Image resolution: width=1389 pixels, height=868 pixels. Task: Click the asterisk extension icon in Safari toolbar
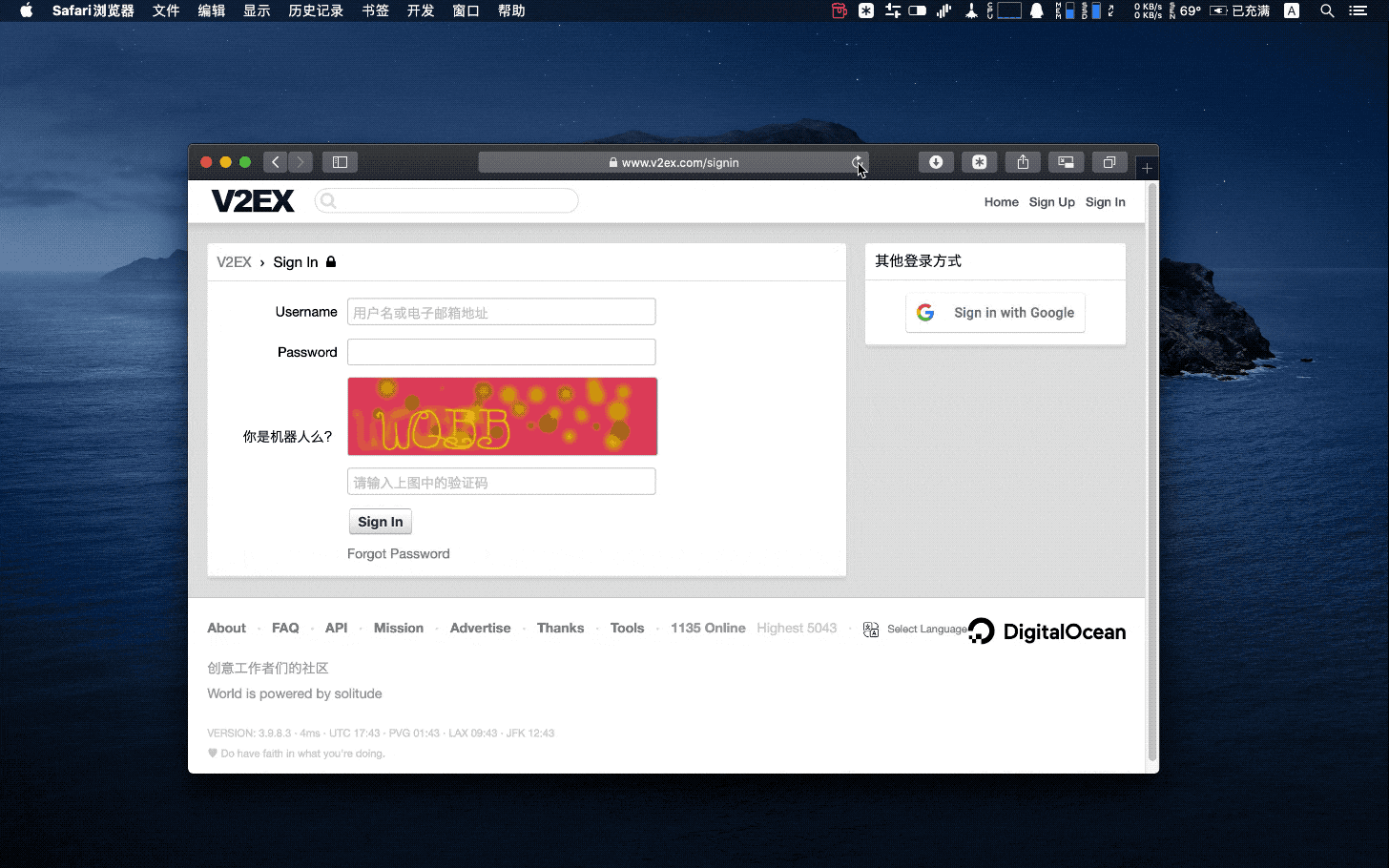(x=979, y=162)
